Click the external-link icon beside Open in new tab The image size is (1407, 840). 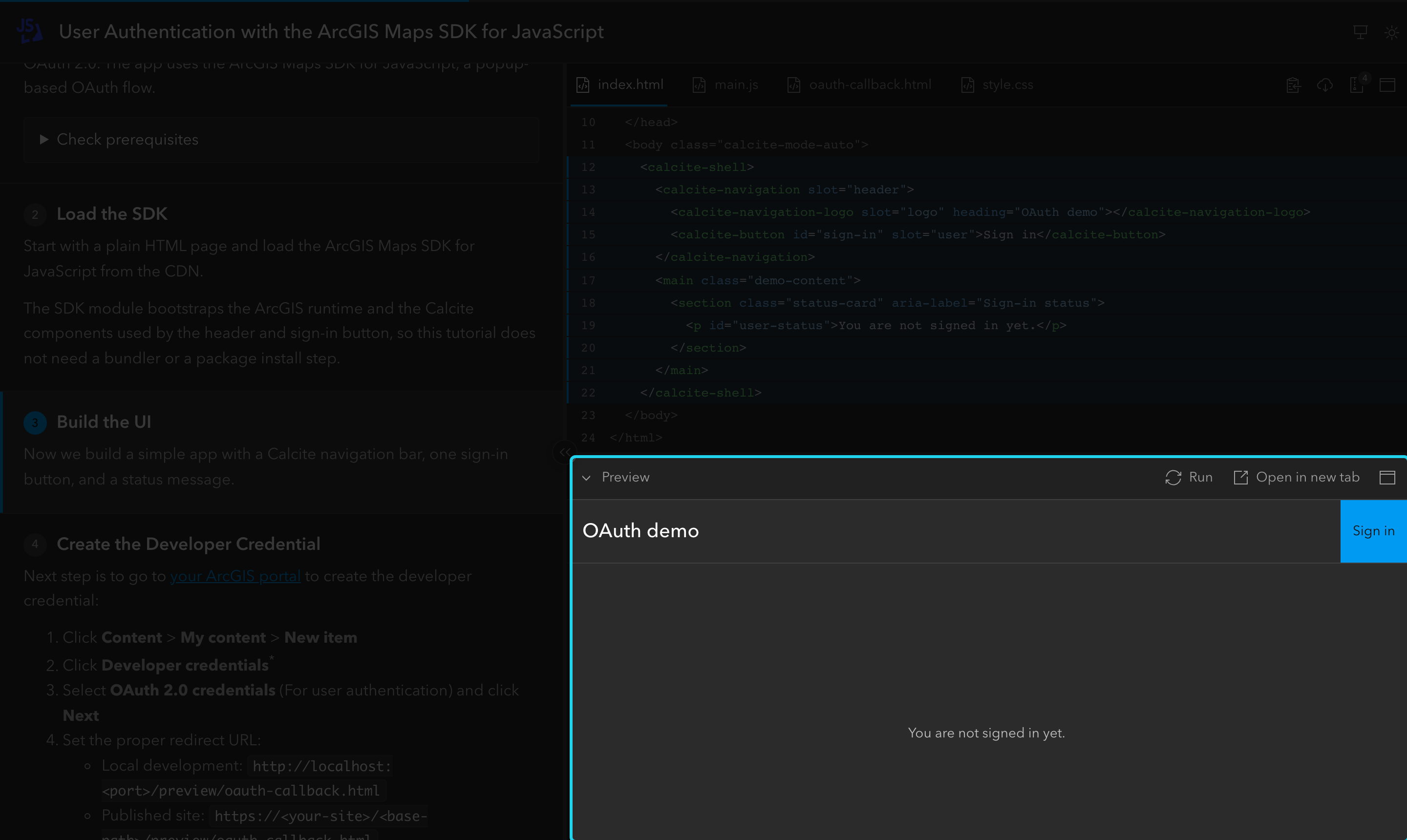(1240, 477)
